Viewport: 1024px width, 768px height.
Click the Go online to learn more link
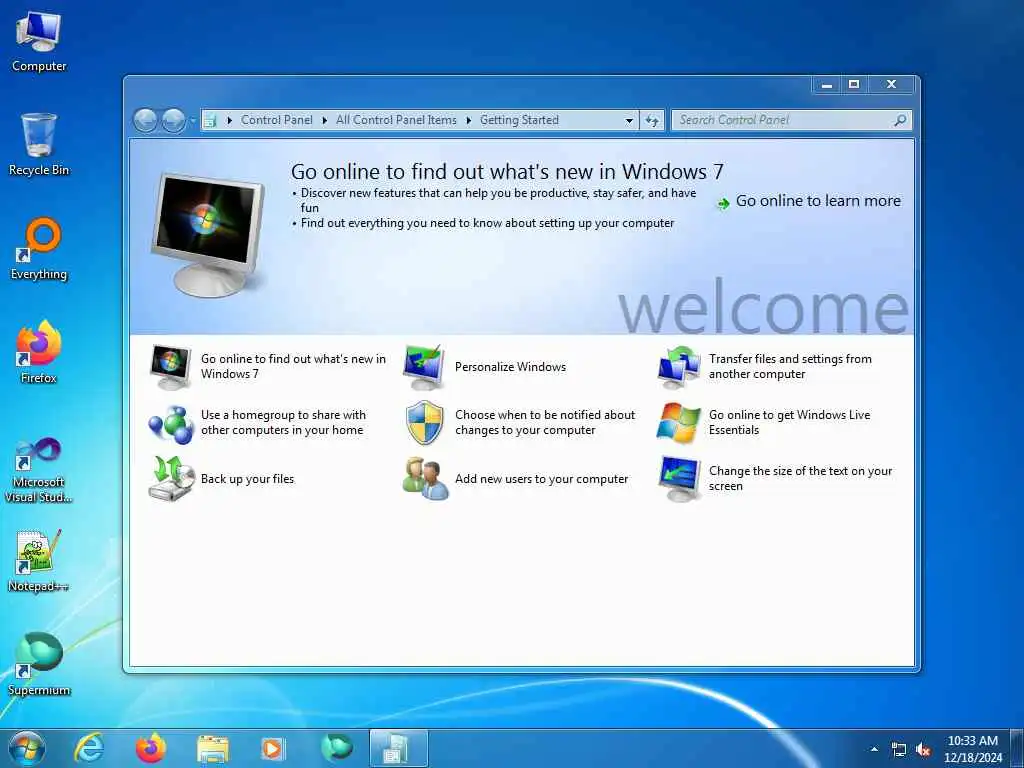pos(818,201)
